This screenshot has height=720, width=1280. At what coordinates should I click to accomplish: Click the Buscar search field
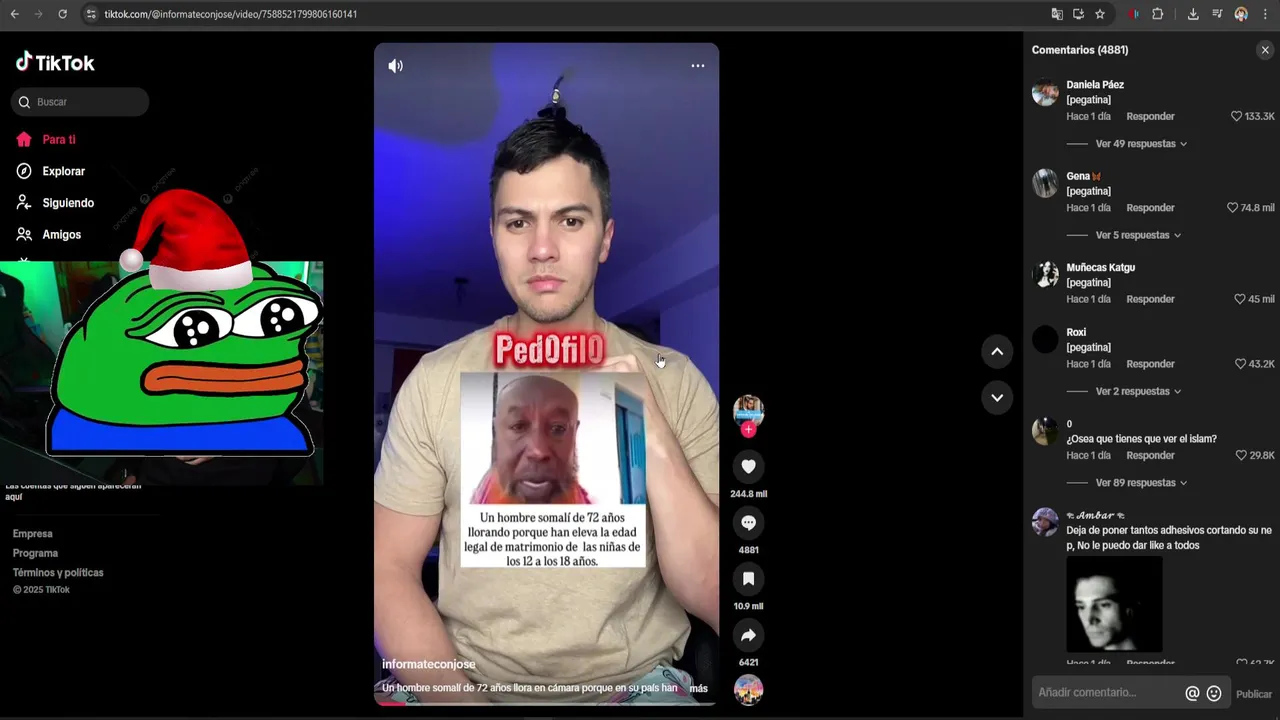tap(80, 102)
